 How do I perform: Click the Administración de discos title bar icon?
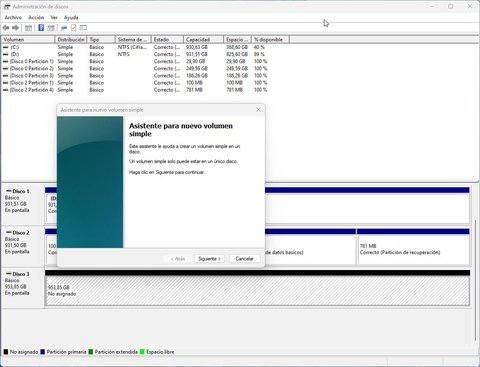pyautogui.click(x=7, y=7)
